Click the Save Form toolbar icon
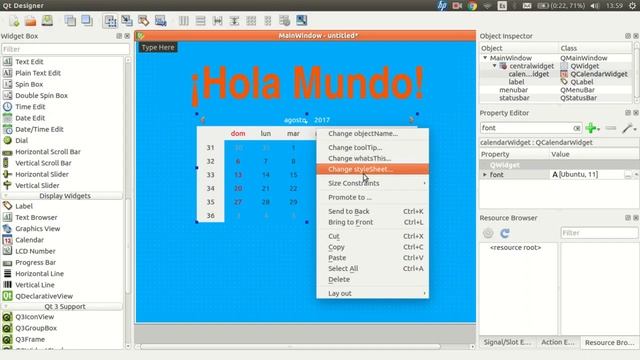The image size is (640, 360). pyautogui.click(x=47, y=20)
